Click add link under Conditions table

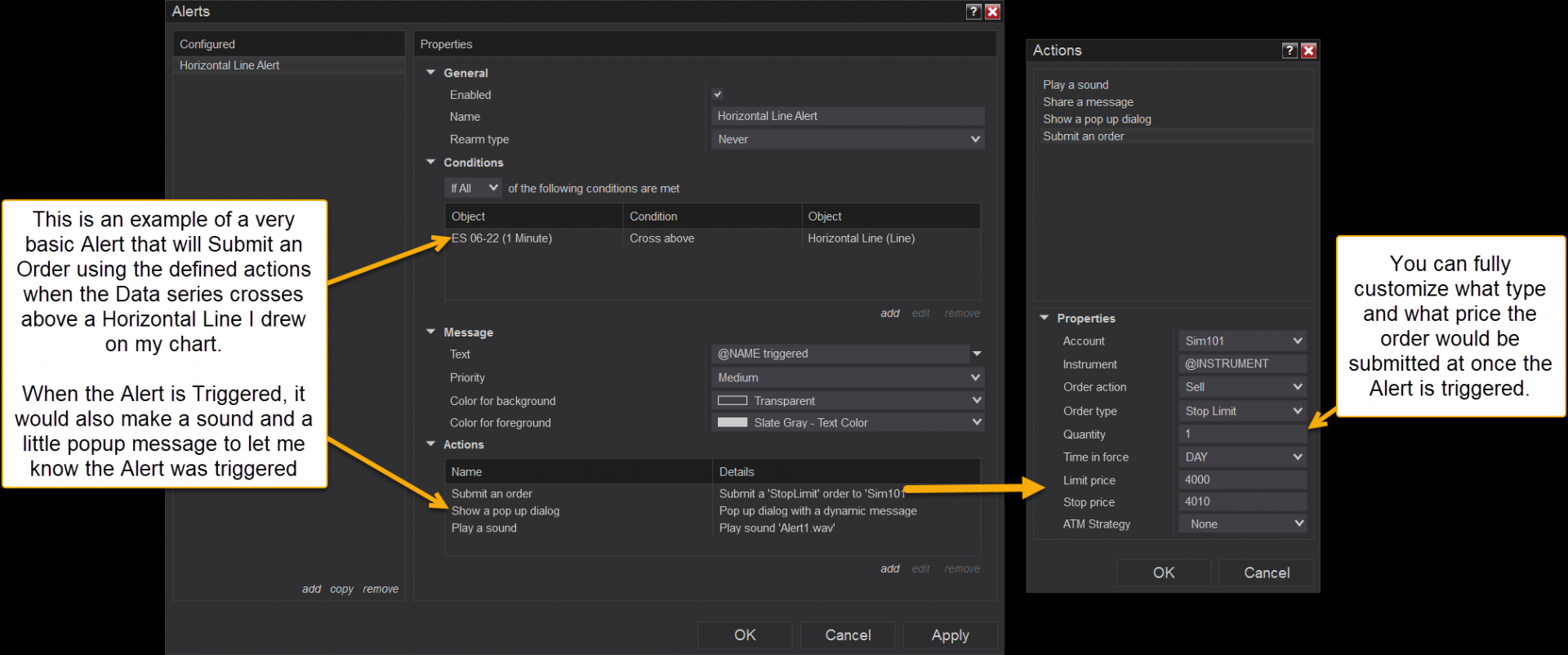(x=889, y=314)
